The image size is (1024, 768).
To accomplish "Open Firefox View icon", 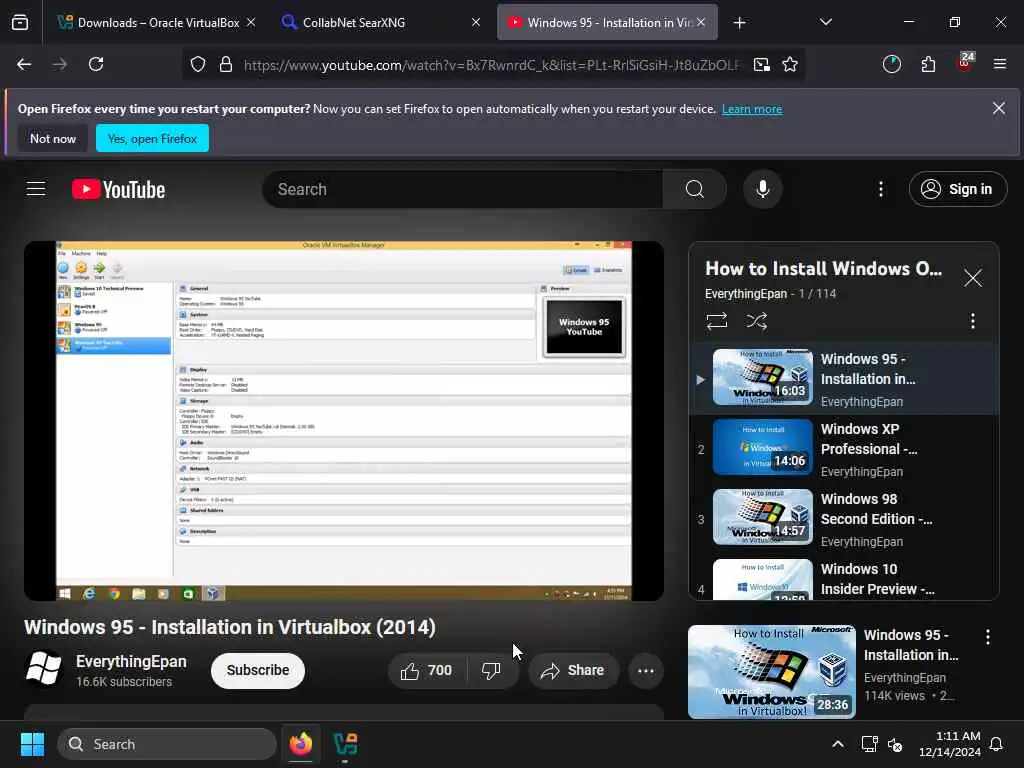I will (x=20, y=22).
